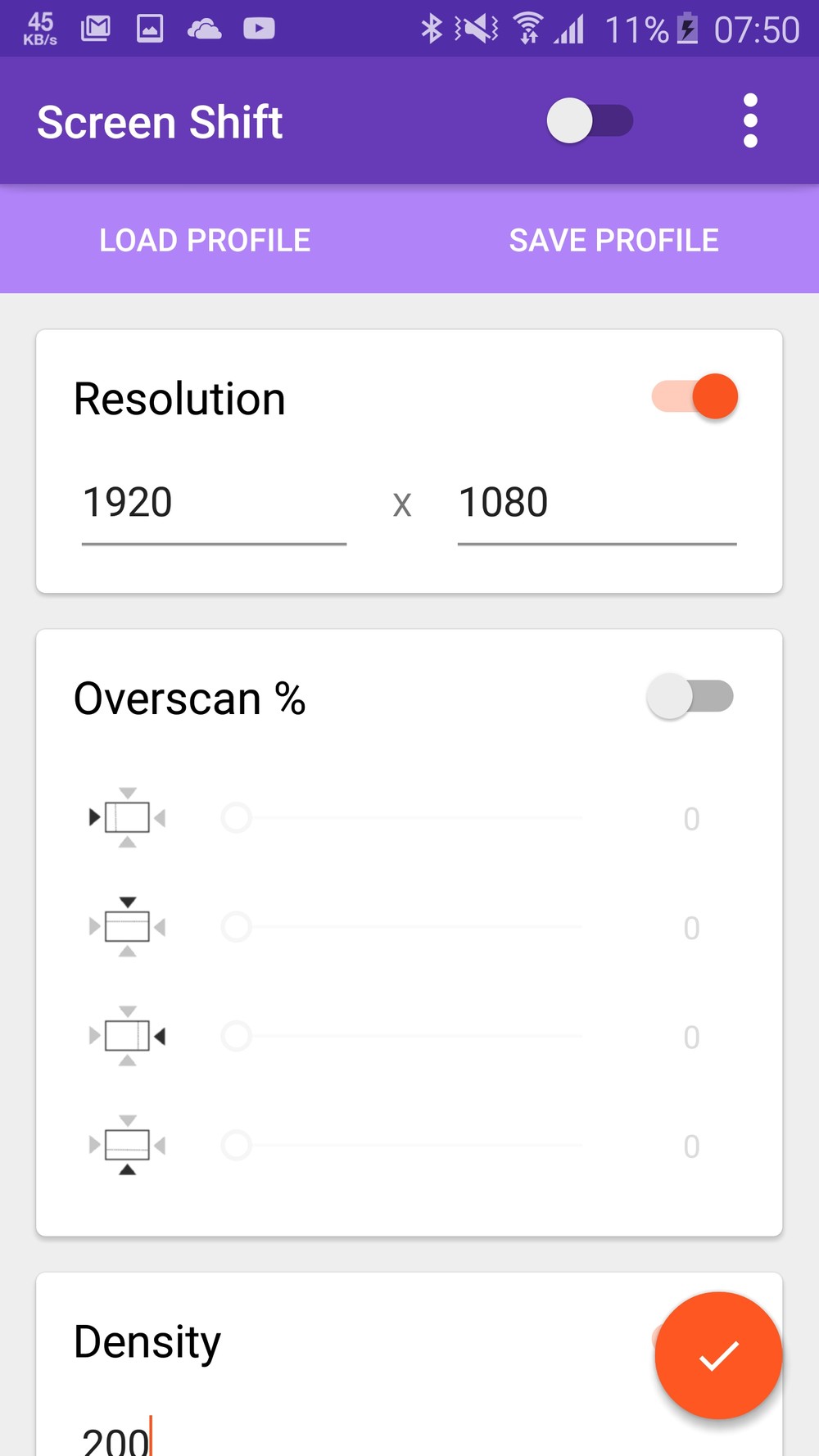819x1456 pixels.
Task: Tap the YouTube notification icon in status bar
Action: [x=259, y=29]
